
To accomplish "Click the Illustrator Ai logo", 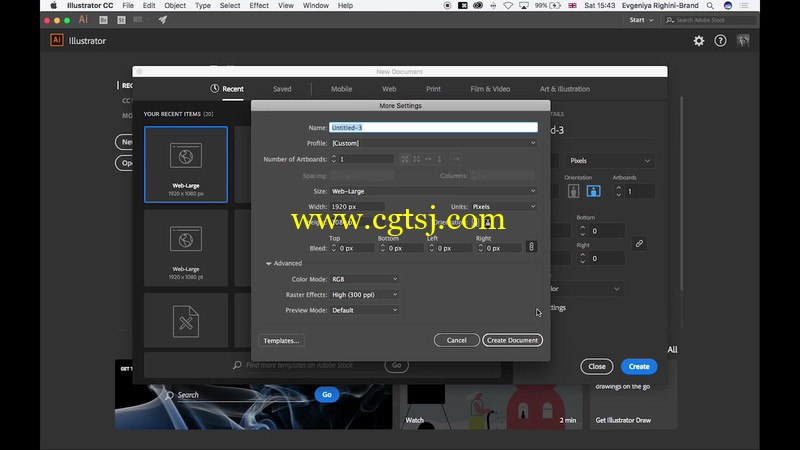I will click(x=57, y=40).
